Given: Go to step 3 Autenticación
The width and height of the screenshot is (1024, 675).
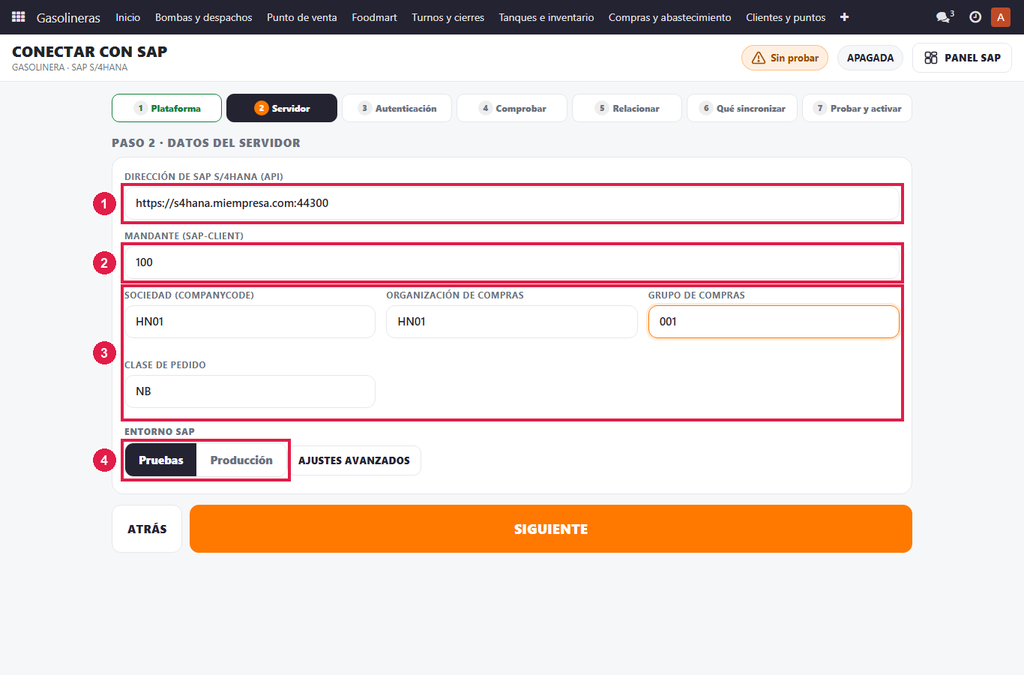Looking at the screenshot, I should coord(397,108).
